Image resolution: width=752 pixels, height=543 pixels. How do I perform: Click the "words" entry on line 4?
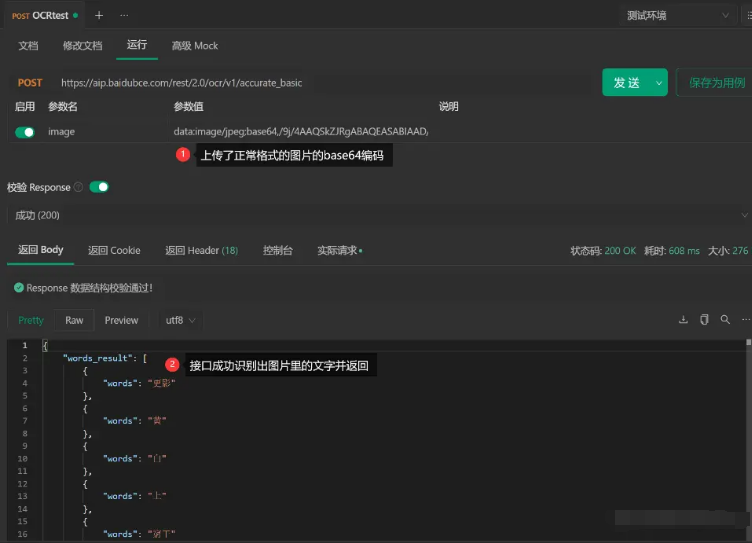[x=139, y=383]
